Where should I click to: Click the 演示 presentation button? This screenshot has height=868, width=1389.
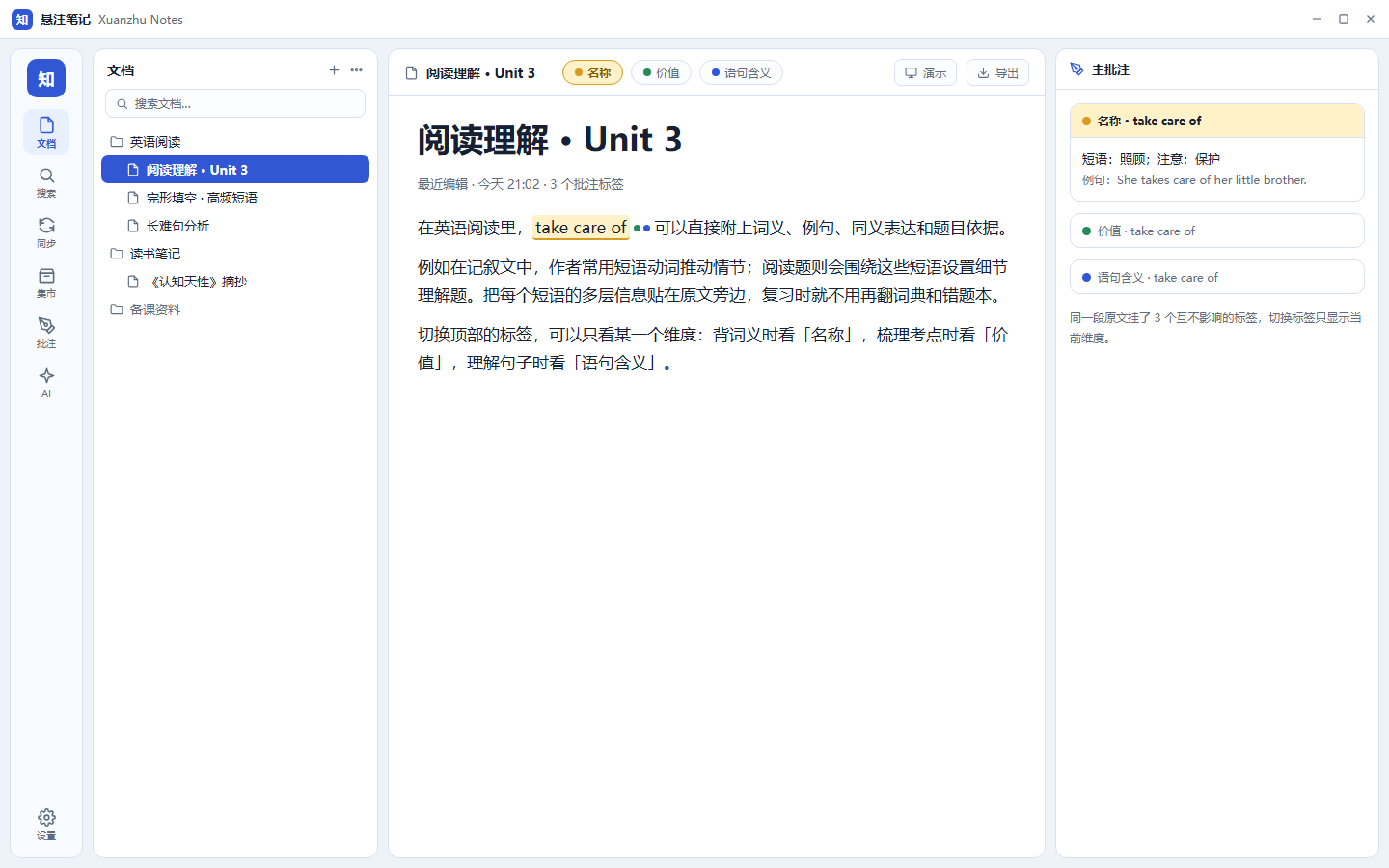925,72
